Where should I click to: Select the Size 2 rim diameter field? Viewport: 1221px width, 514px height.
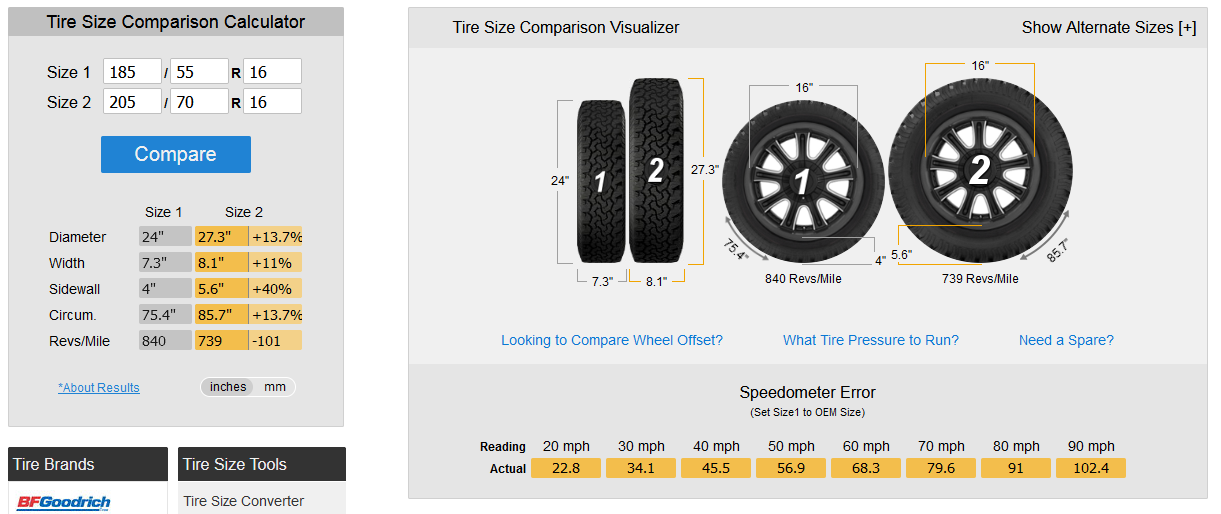[272, 101]
